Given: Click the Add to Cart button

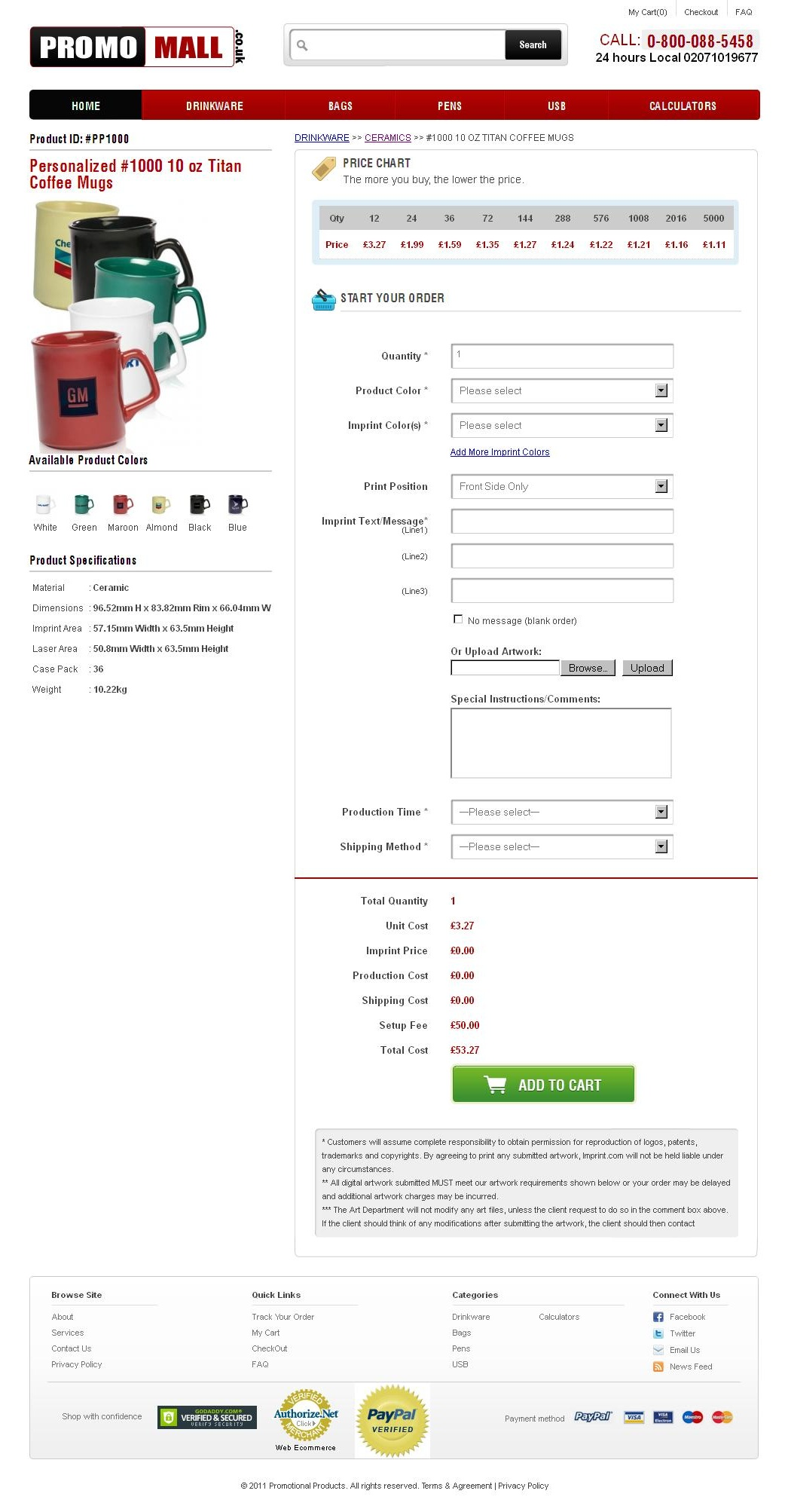Looking at the screenshot, I should (x=543, y=1085).
